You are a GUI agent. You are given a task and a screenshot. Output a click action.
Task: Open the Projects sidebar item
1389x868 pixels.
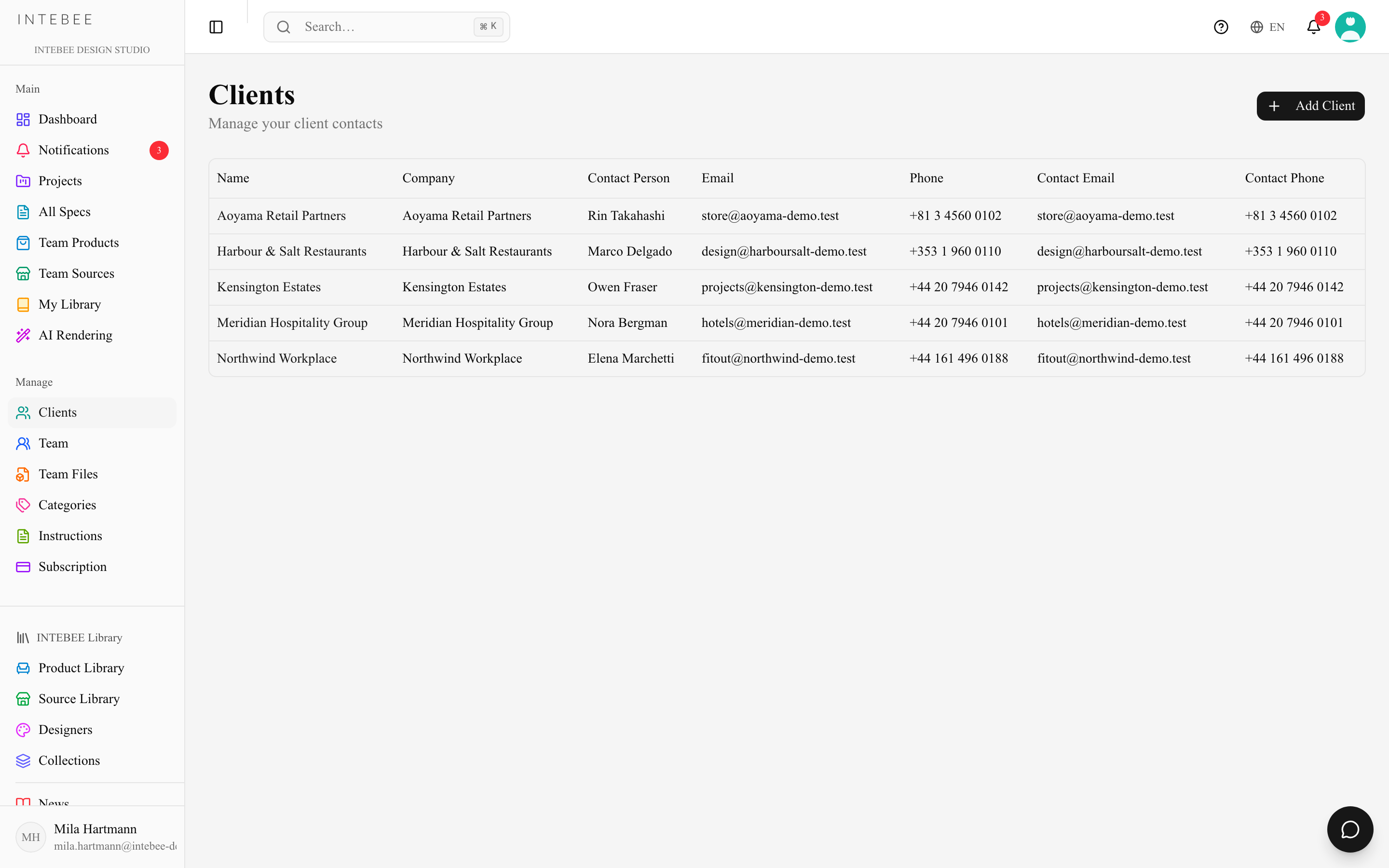92,181
